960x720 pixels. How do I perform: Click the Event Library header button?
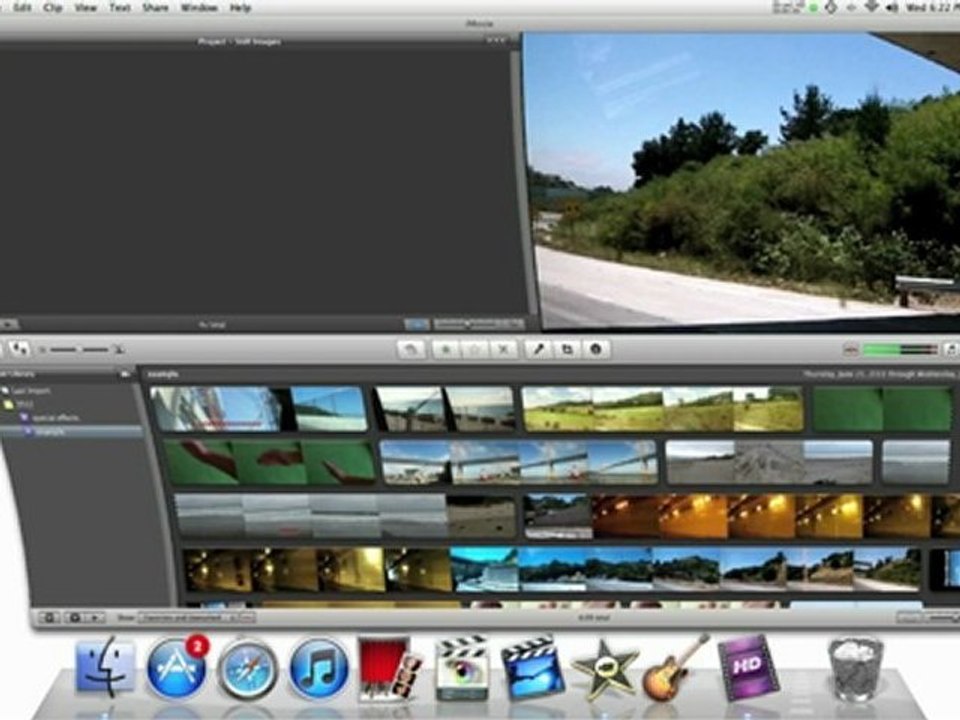[126, 373]
